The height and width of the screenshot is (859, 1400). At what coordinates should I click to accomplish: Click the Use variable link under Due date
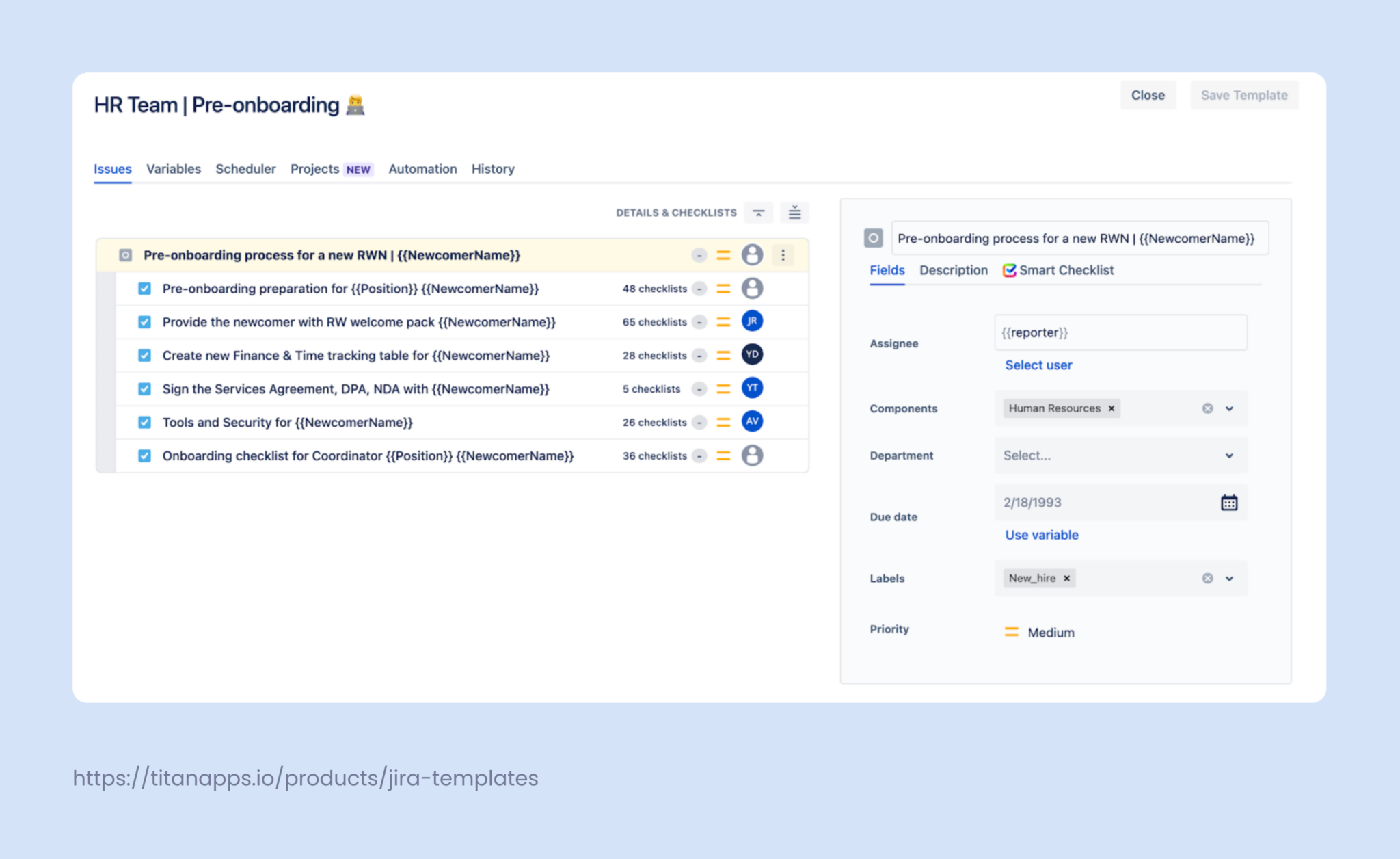coord(1040,535)
